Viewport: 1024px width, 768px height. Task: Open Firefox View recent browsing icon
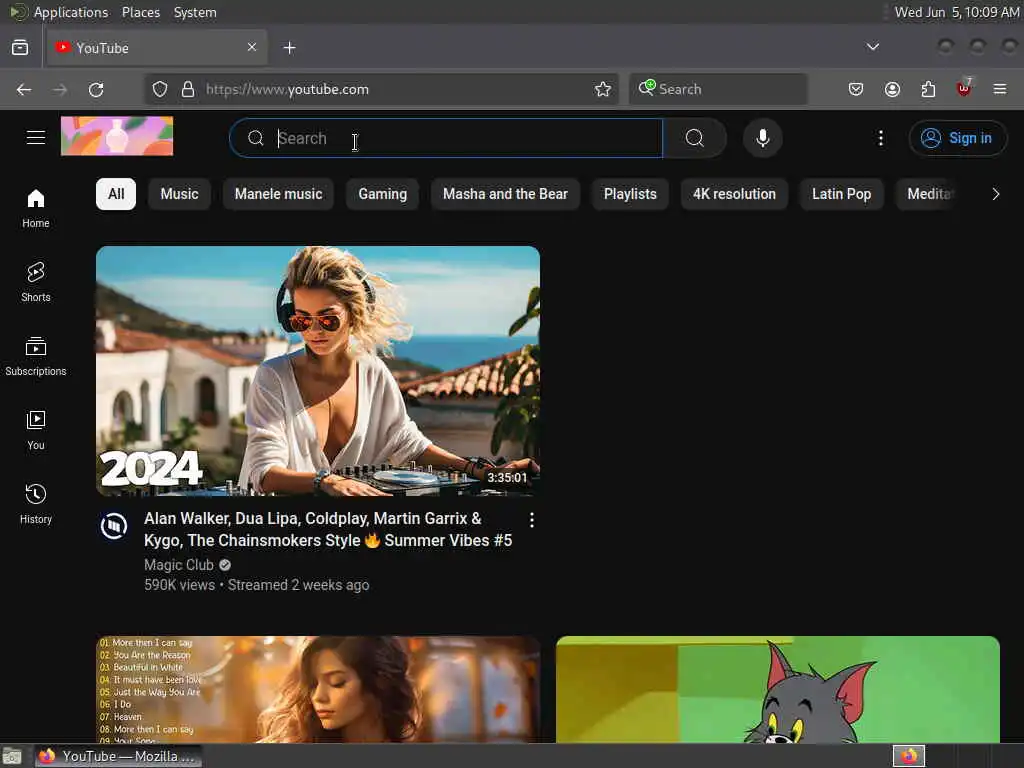[x=20, y=48]
